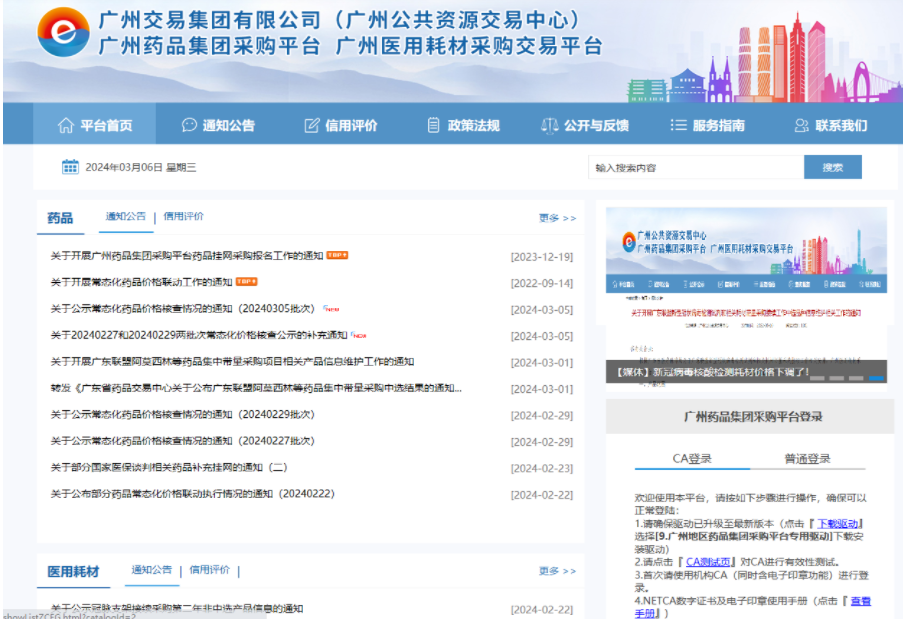This screenshot has height=626, width=903.
Task: Select the CA登录 login tab
Action: [692, 458]
